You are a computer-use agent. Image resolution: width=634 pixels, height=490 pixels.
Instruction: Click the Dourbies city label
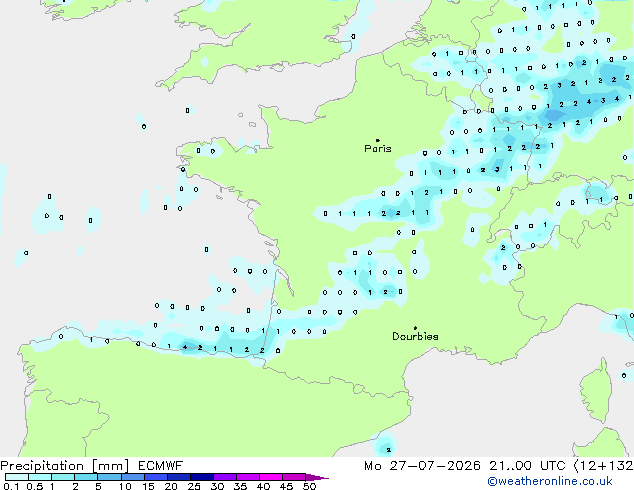[x=415, y=336]
